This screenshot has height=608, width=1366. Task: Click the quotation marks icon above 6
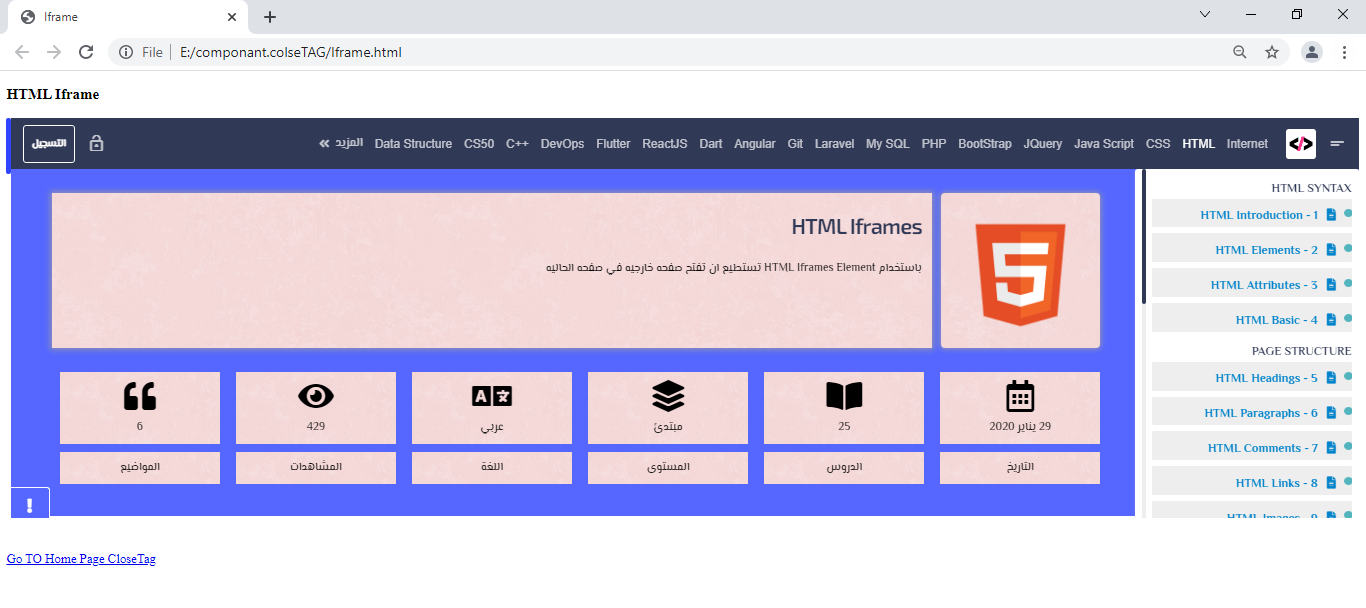(140, 396)
